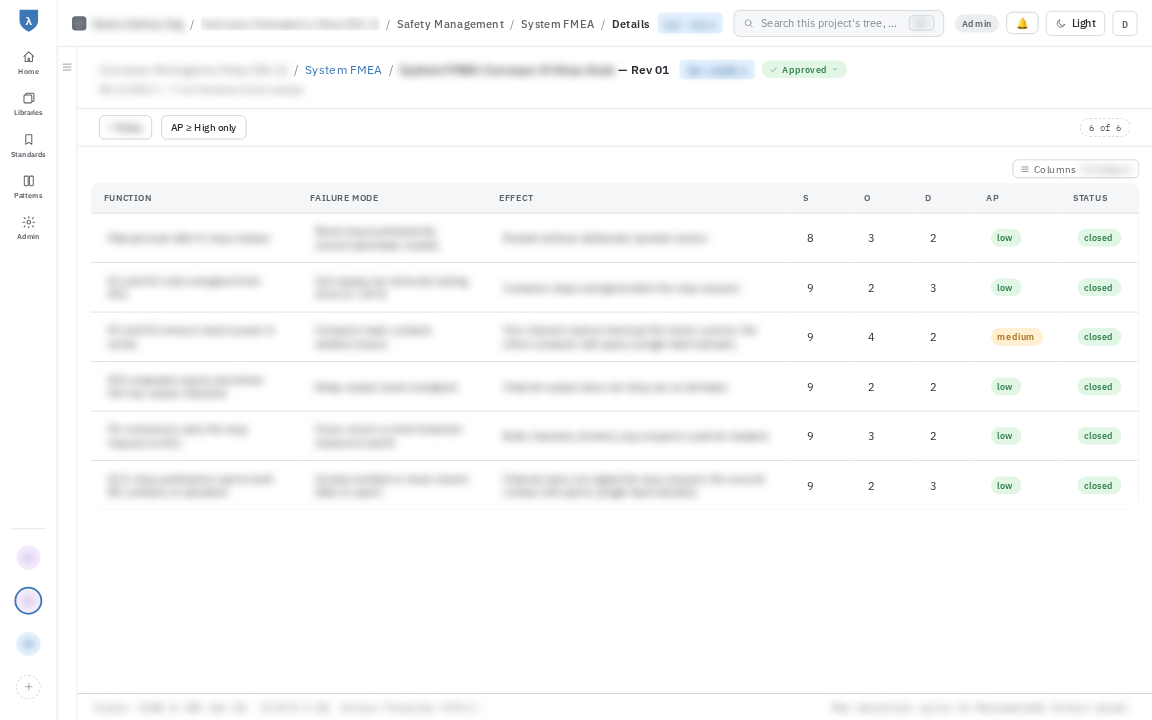
Task: Open the blue System FMEA link
Action: click(343, 70)
